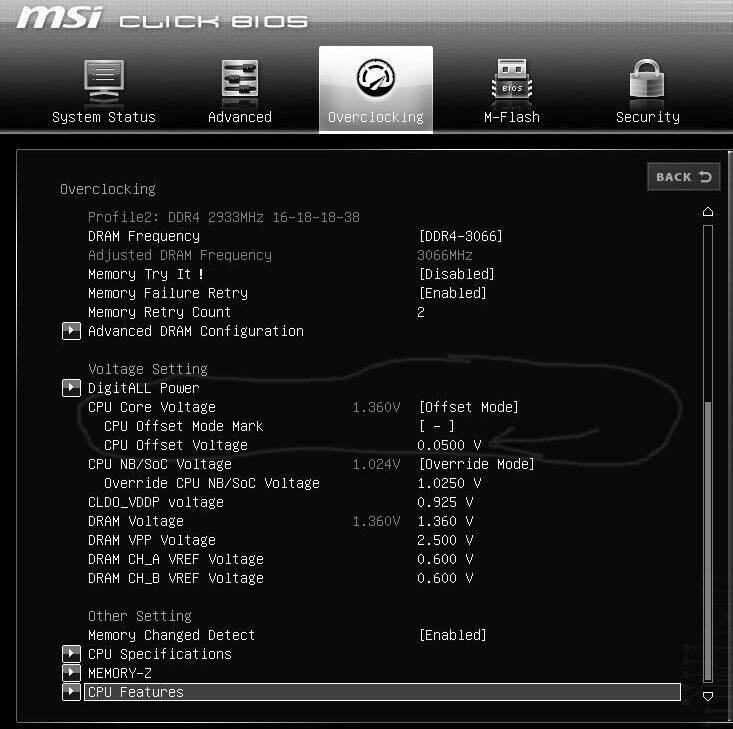Screen dimensions: 733x729
Task: Open CPU NB/SoC Voltage Override Mode dropdown
Action: pyautogui.click(x=476, y=464)
